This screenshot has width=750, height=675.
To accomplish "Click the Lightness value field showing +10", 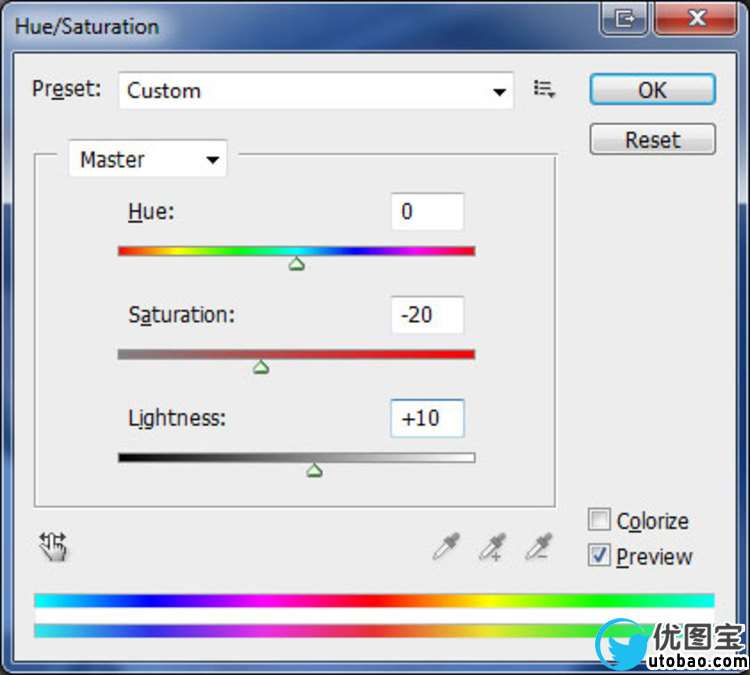I will tap(427, 418).
